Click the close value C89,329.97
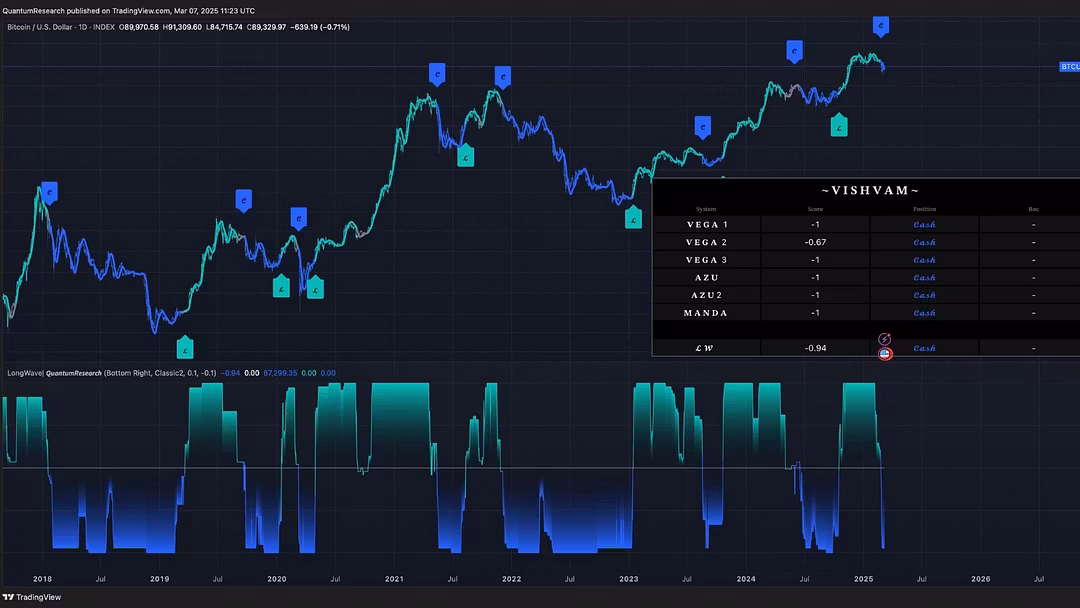Screen dimensions: 1080x608 (266, 28)
